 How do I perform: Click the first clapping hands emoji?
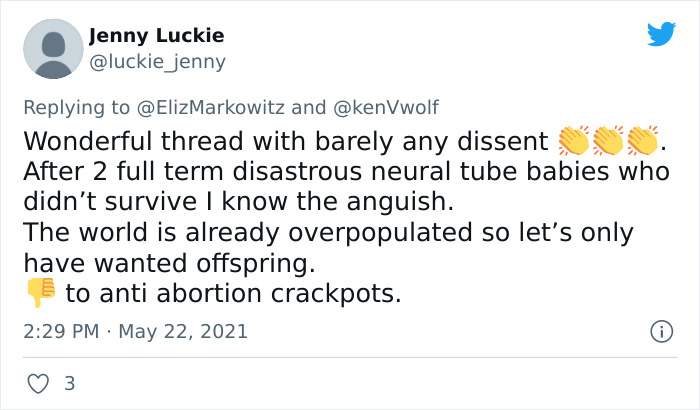coord(575,141)
